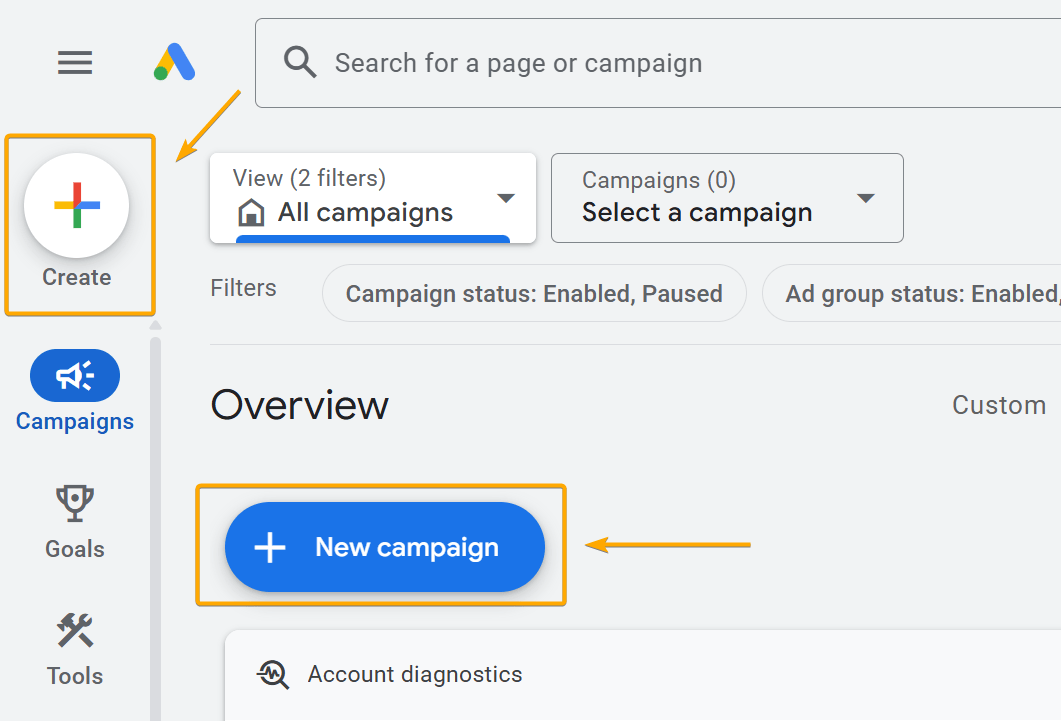Open Account diagnostics details
The image size is (1061, 721).
point(413,674)
